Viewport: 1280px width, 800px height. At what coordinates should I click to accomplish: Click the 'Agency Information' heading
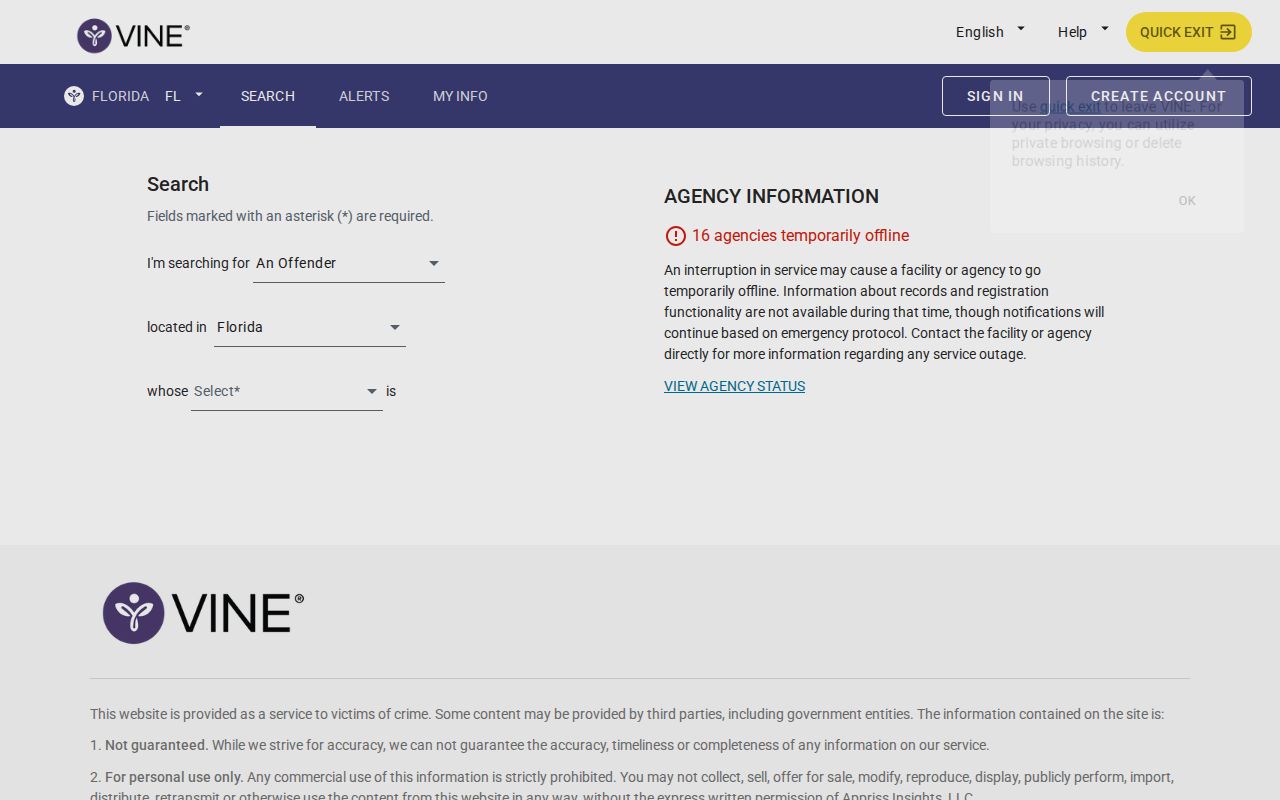(771, 196)
